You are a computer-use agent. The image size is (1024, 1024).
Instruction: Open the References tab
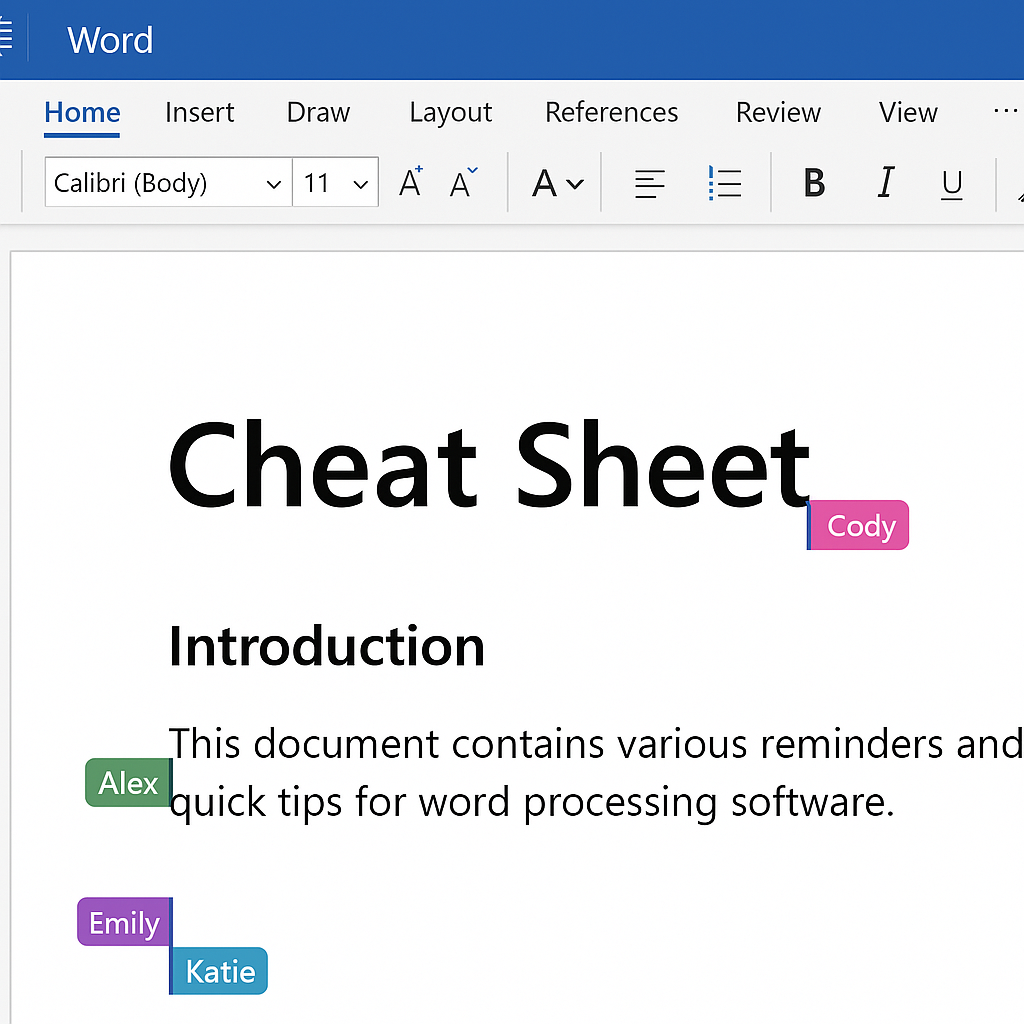click(x=611, y=112)
